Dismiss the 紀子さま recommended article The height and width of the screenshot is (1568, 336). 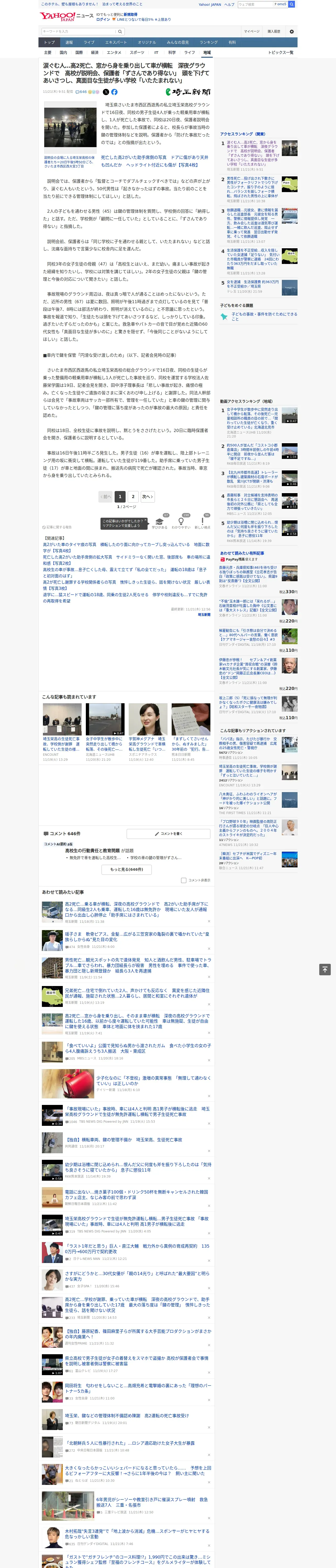[209, 948]
